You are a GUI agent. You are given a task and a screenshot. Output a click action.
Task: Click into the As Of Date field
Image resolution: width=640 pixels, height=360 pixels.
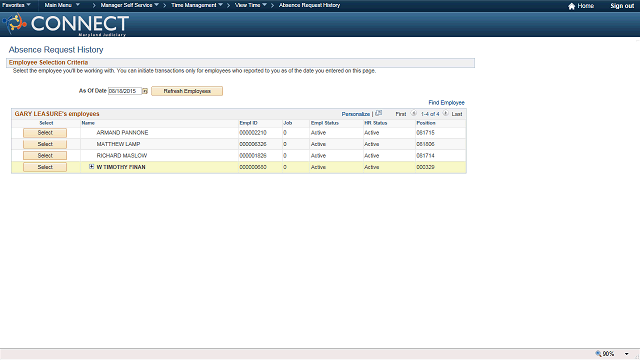pyautogui.click(x=124, y=91)
